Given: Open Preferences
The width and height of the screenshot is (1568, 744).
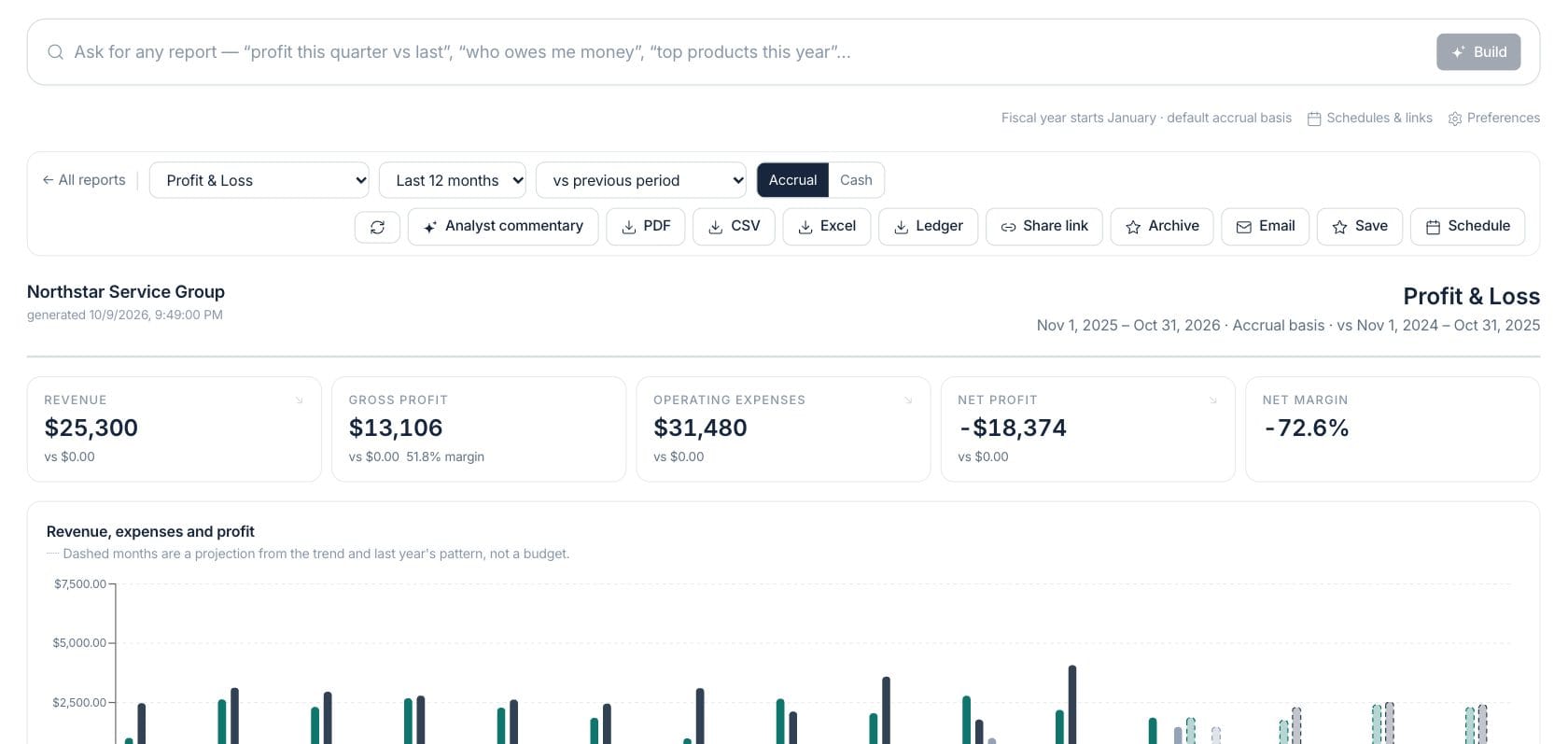Looking at the screenshot, I should [1494, 118].
